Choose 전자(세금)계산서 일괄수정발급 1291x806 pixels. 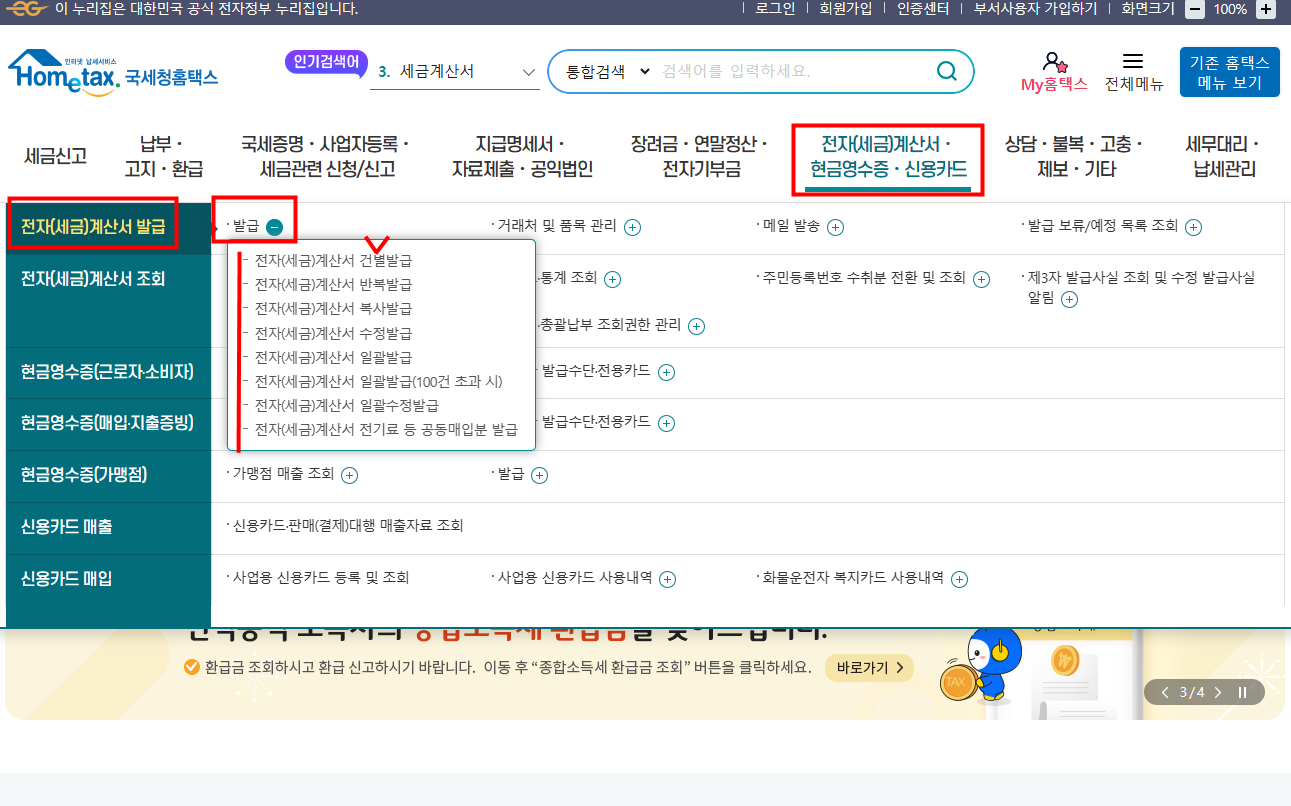[346, 405]
